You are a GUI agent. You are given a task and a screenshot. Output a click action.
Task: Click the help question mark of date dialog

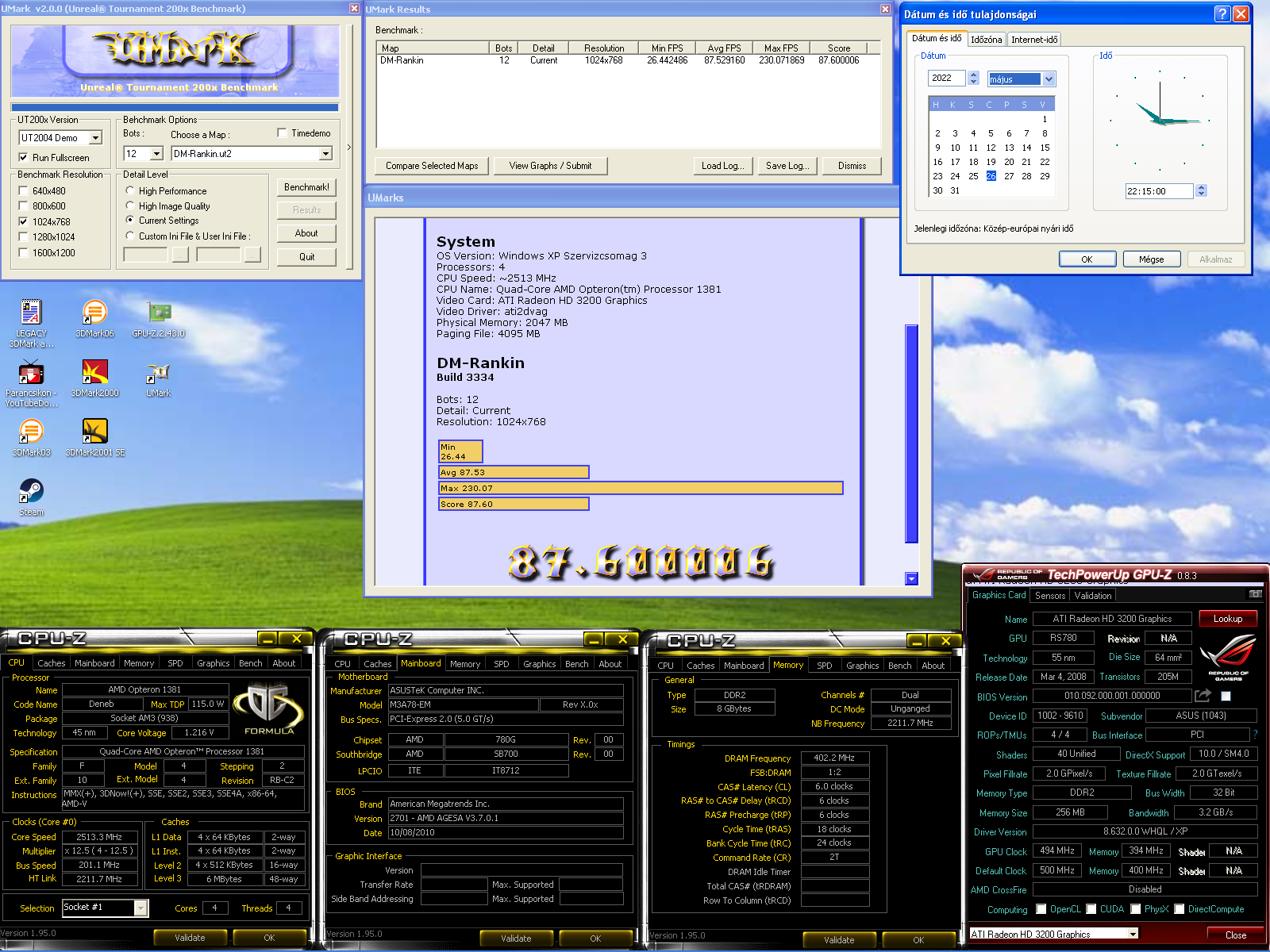pyautogui.click(x=1222, y=14)
